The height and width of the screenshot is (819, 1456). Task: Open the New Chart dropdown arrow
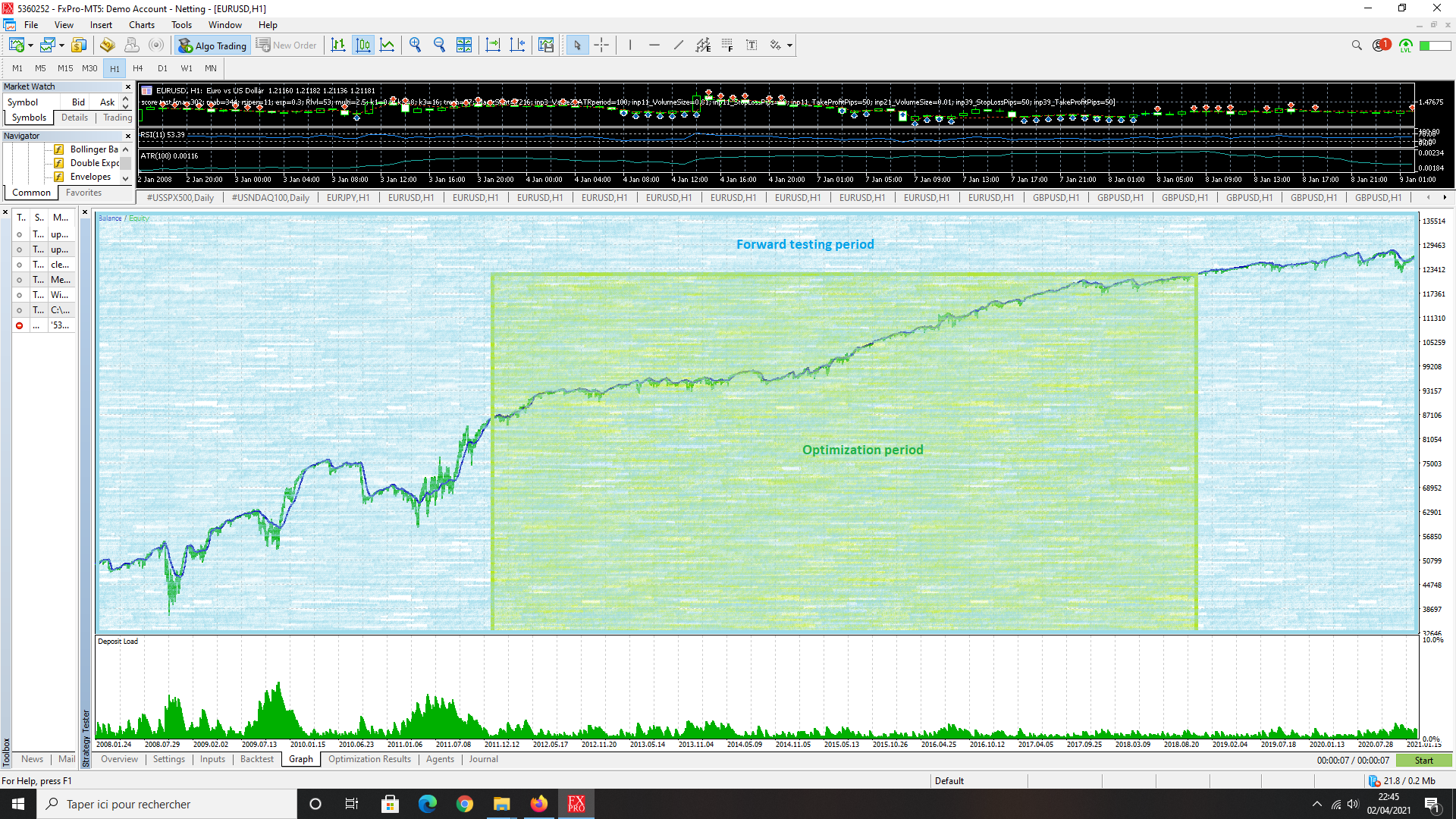pos(30,45)
